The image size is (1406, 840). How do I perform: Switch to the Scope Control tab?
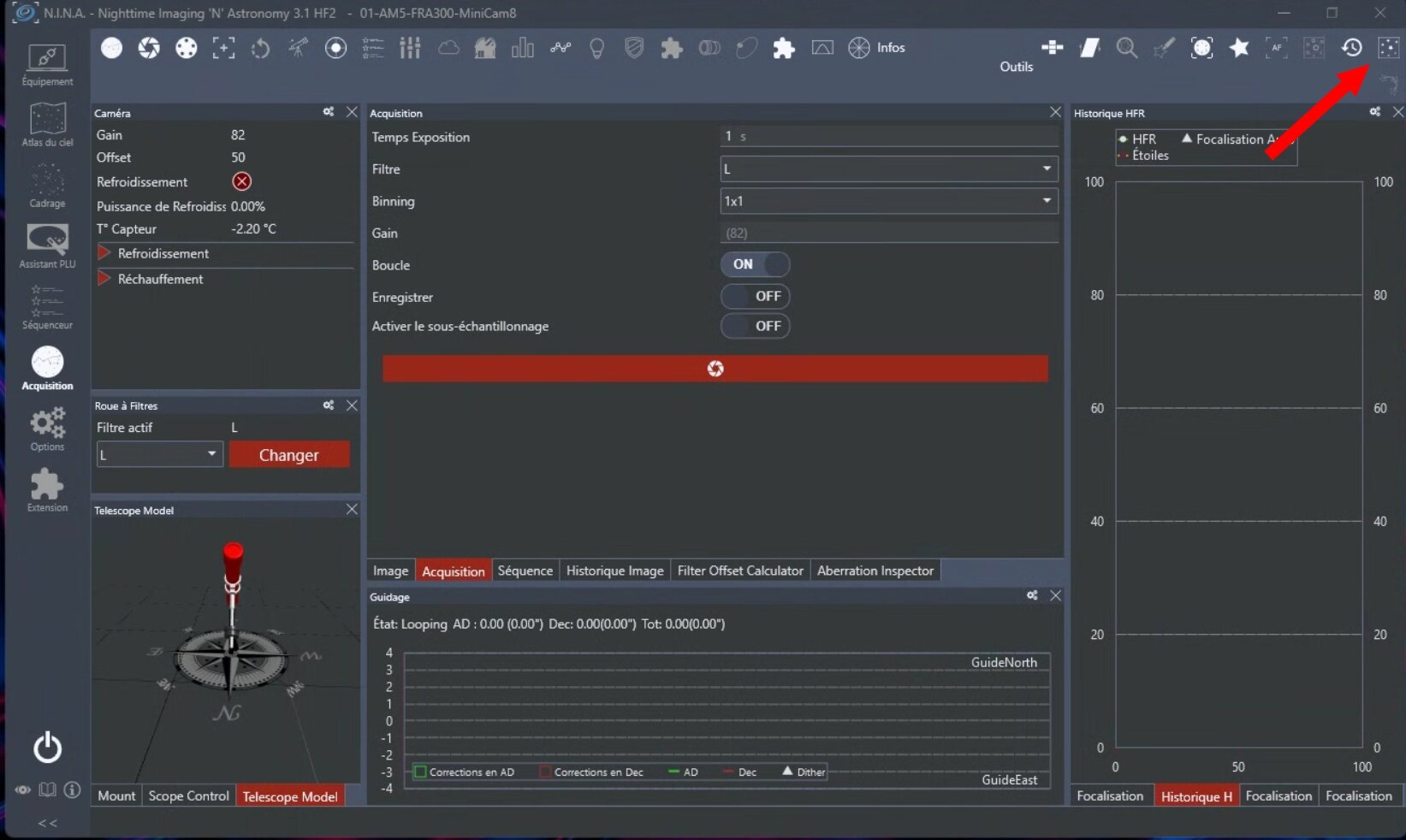188,796
